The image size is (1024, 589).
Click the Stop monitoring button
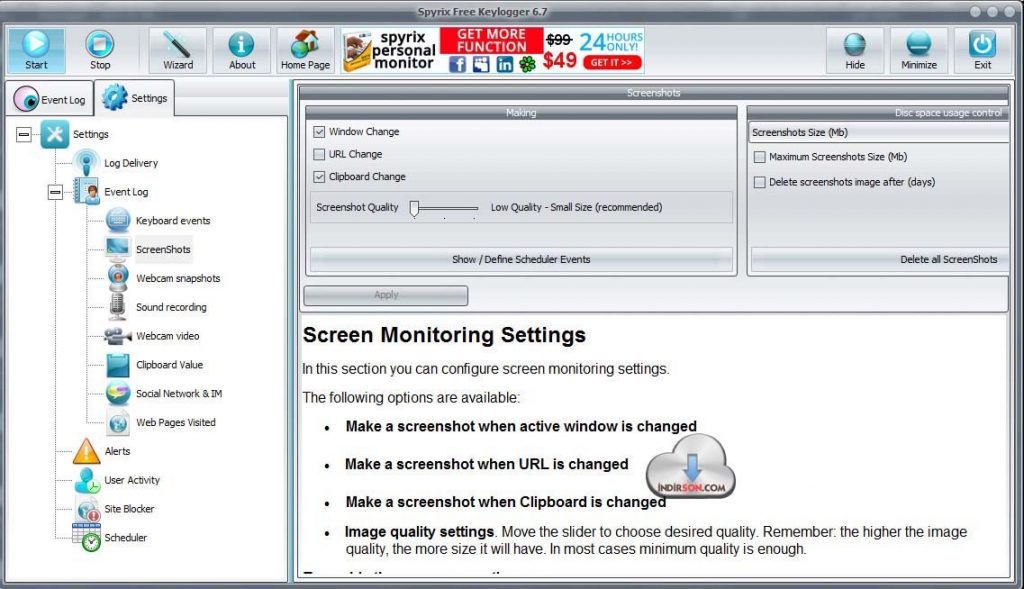pos(100,50)
